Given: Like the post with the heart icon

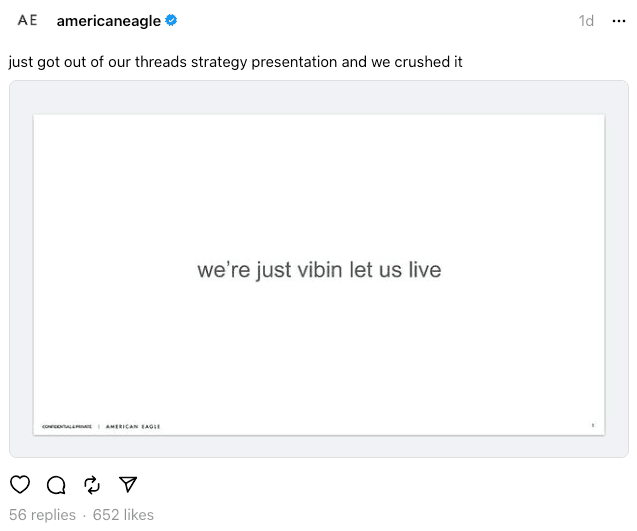Looking at the screenshot, I should [20, 484].
